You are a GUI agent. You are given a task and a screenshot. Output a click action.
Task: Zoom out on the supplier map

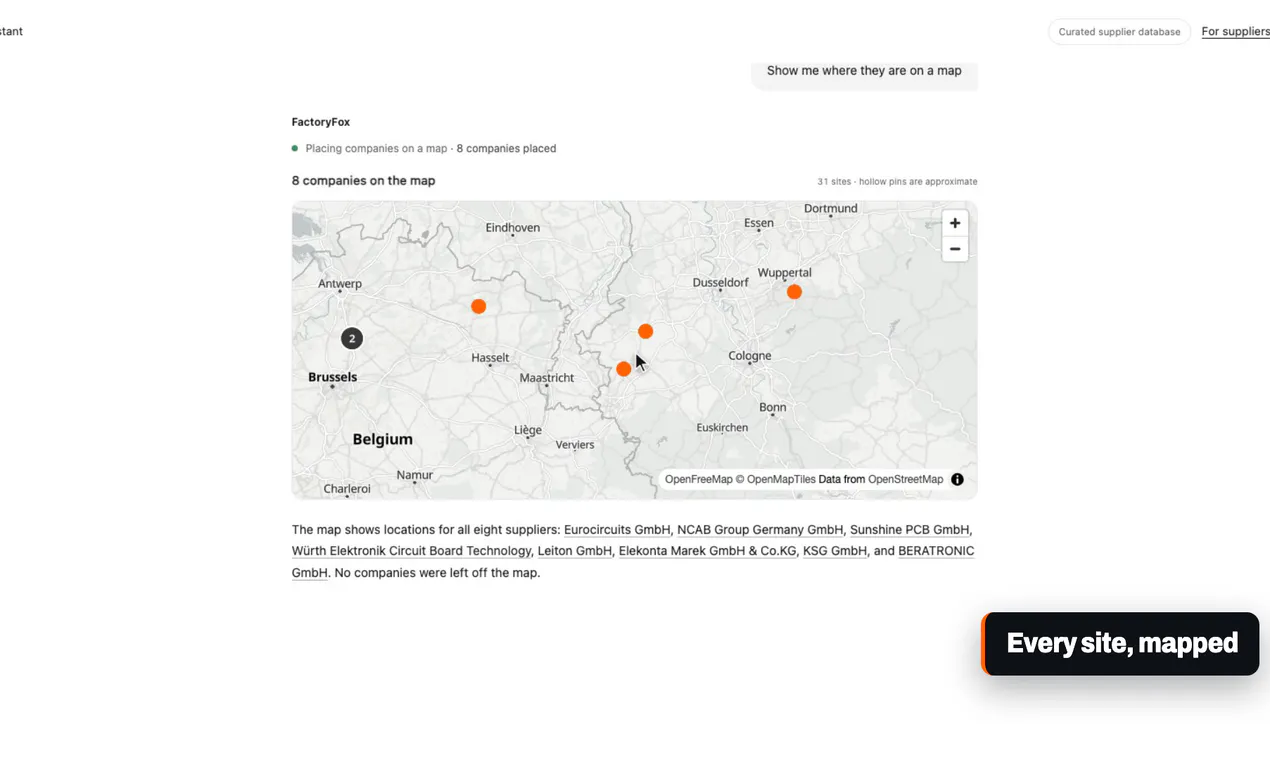(955, 249)
